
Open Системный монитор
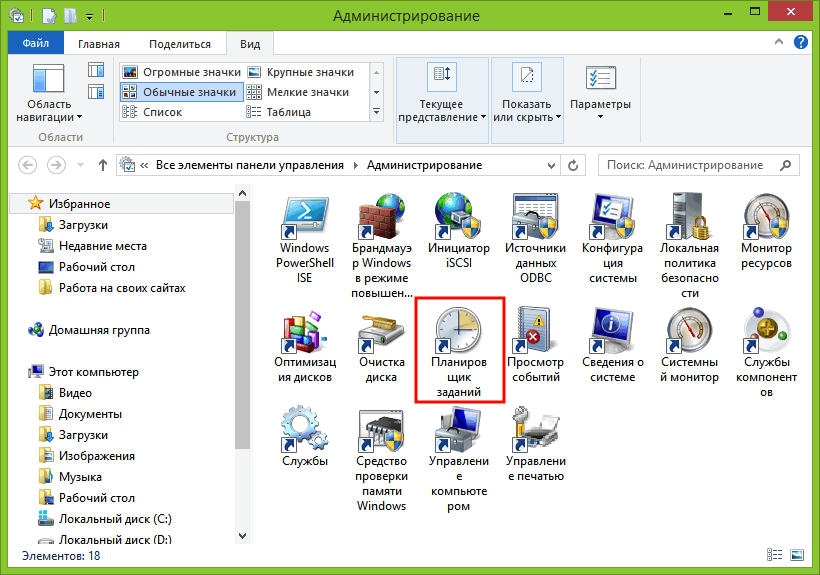click(689, 346)
